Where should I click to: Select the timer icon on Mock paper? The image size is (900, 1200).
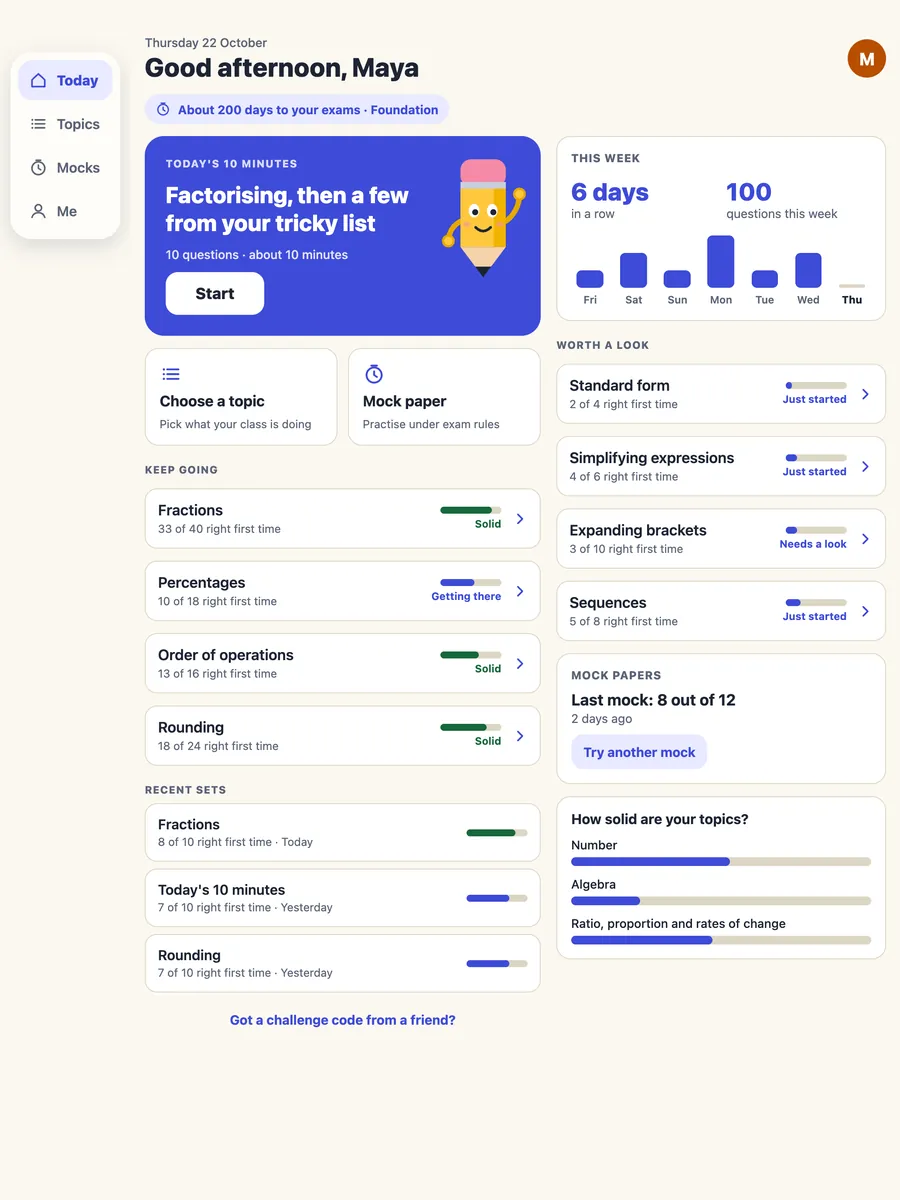[374, 374]
